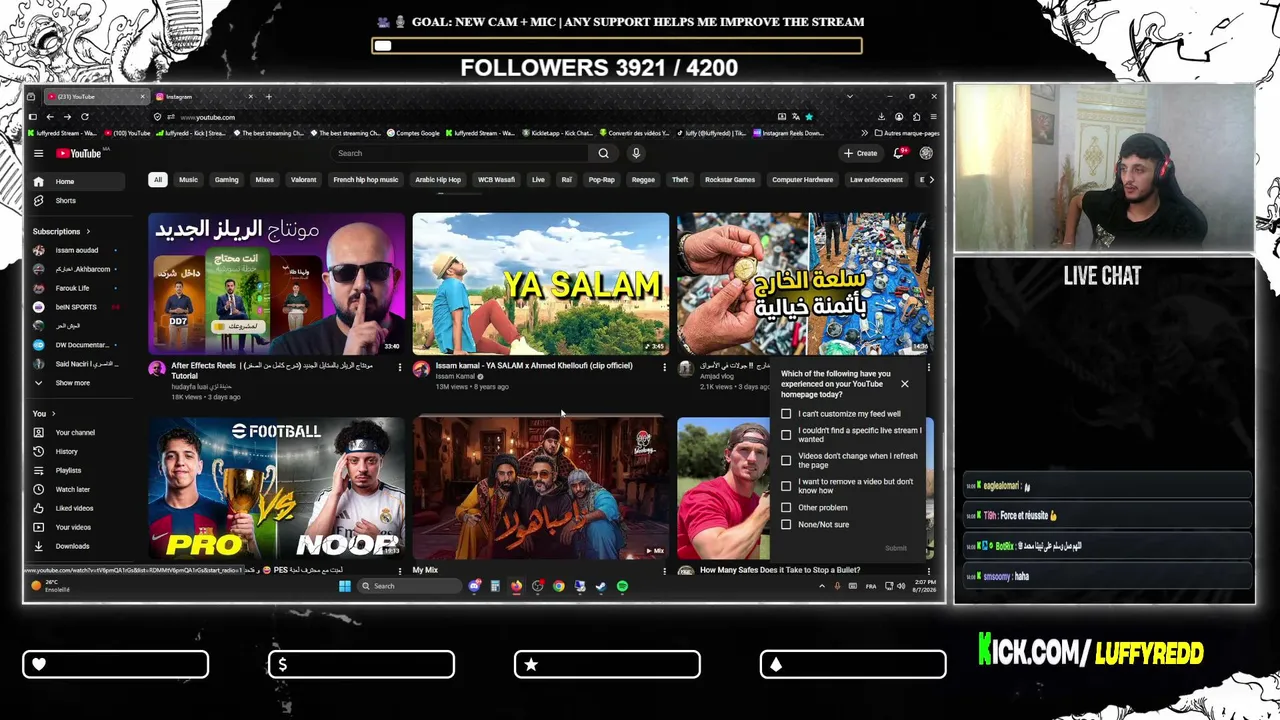This screenshot has height=720, width=1280.
Task: Open the "Computer Hardware" category chip
Action: [802, 180]
